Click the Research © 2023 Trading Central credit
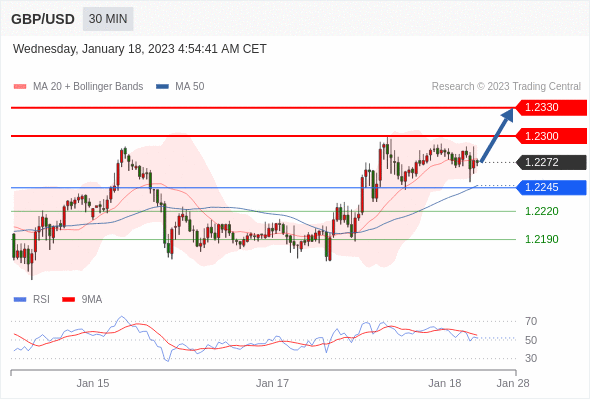The image size is (590, 400). (x=506, y=87)
